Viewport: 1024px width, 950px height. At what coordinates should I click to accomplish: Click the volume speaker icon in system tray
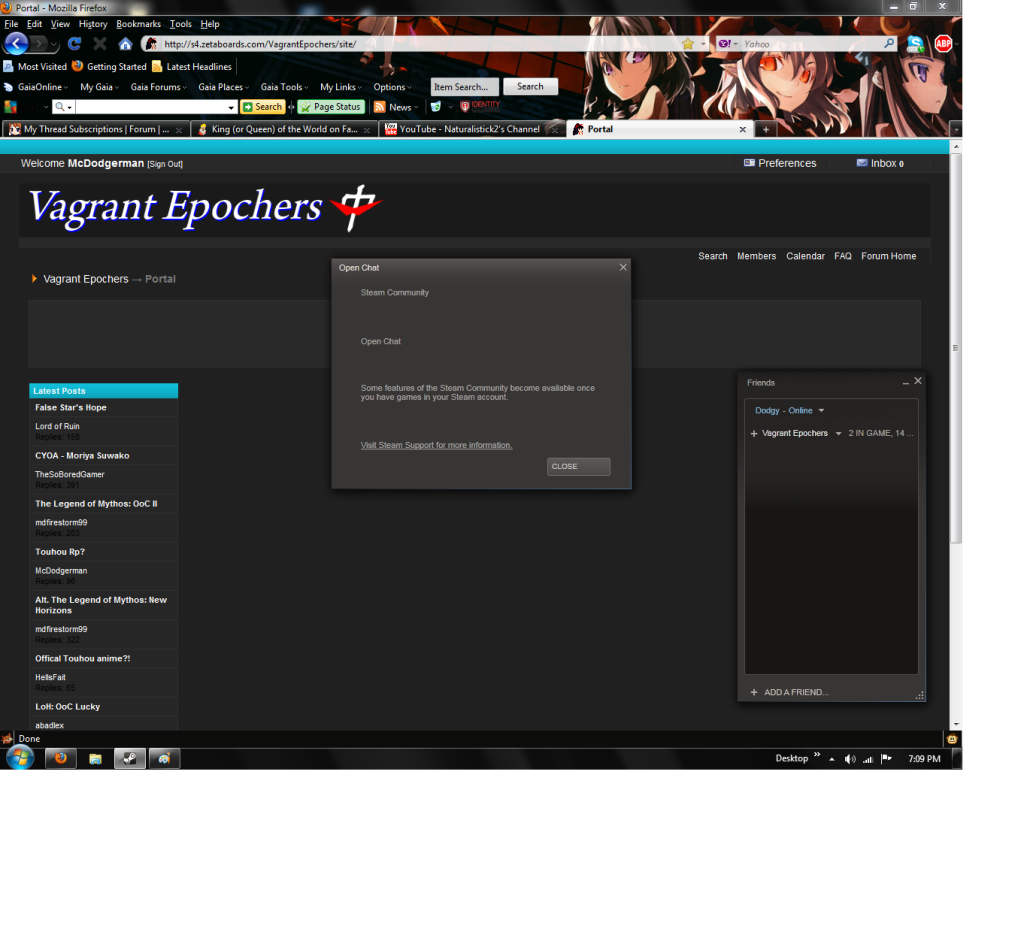click(x=850, y=759)
